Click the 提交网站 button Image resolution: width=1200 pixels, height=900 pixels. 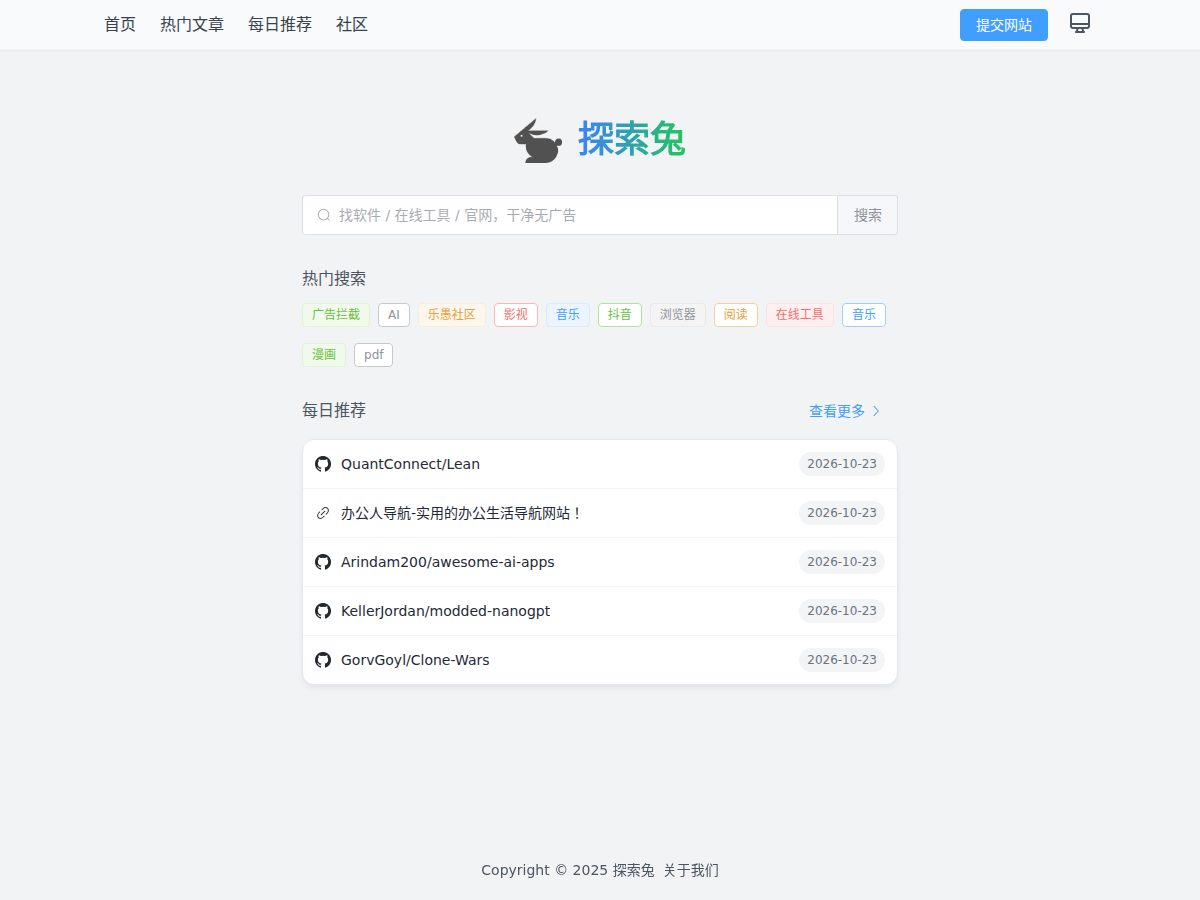click(1004, 25)
